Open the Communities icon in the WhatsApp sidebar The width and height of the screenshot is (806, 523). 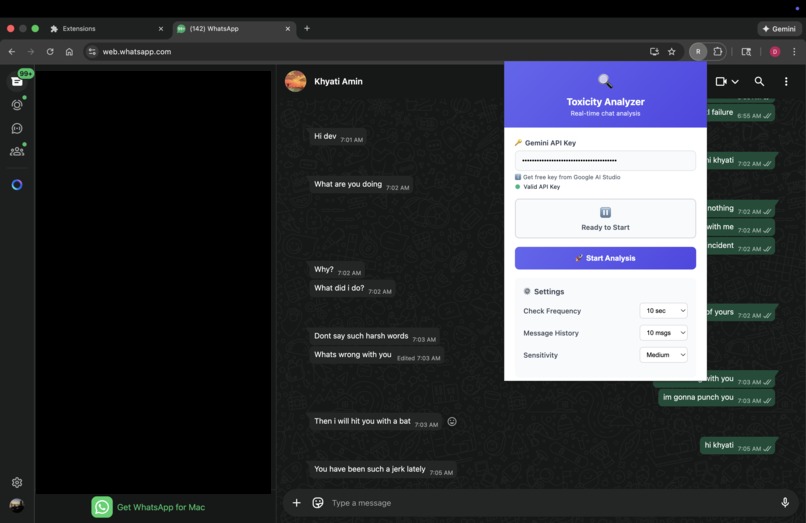point(17,151)
